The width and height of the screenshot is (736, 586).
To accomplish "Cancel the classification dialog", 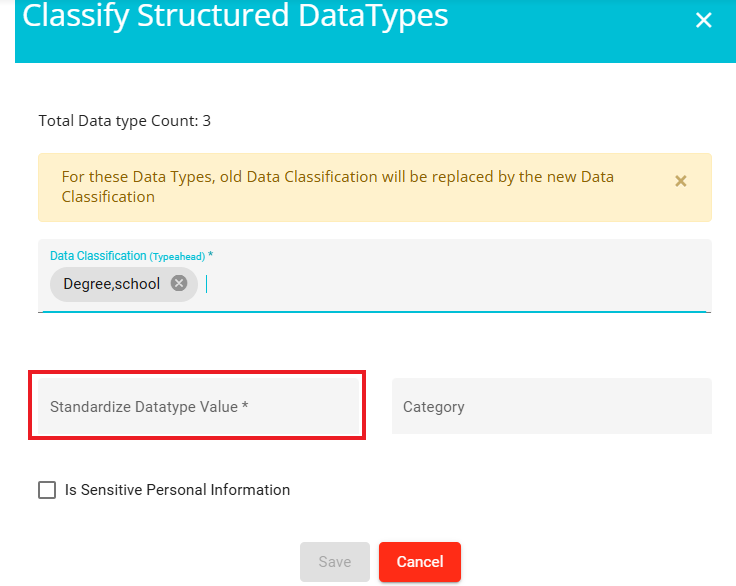I will (x=420, y=562).
